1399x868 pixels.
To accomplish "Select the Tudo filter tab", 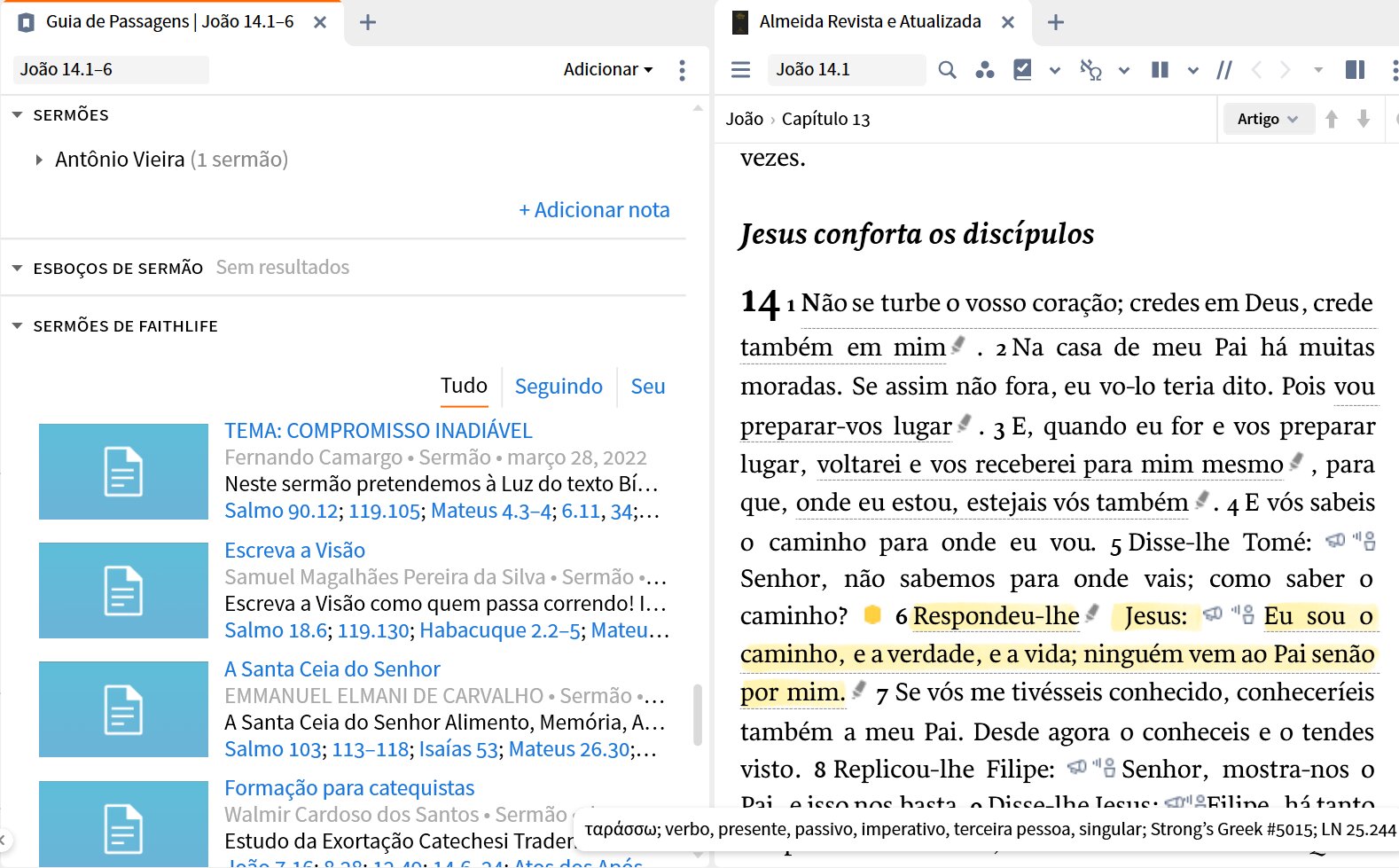I will (x=464, y=386).
